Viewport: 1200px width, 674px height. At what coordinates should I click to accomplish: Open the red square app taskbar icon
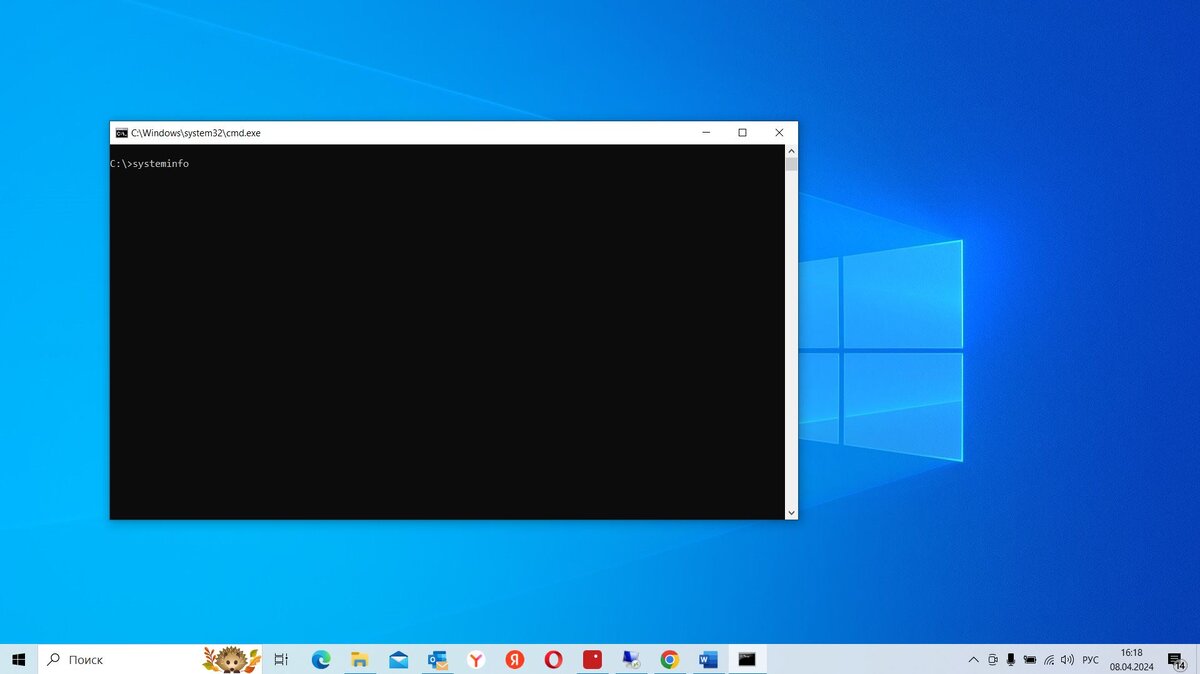tap(593, 659)
